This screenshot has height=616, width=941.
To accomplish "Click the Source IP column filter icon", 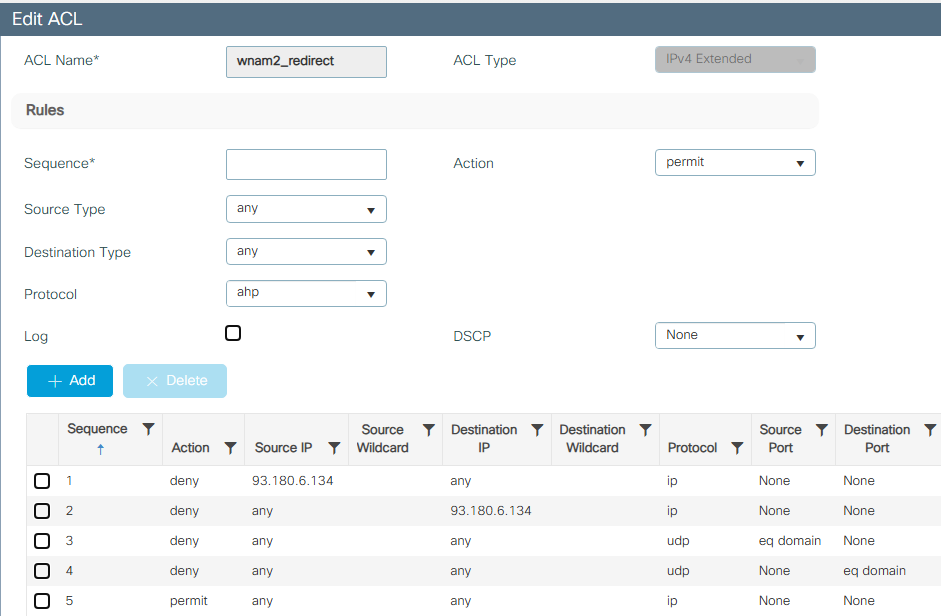I will (x=334, y=448).
